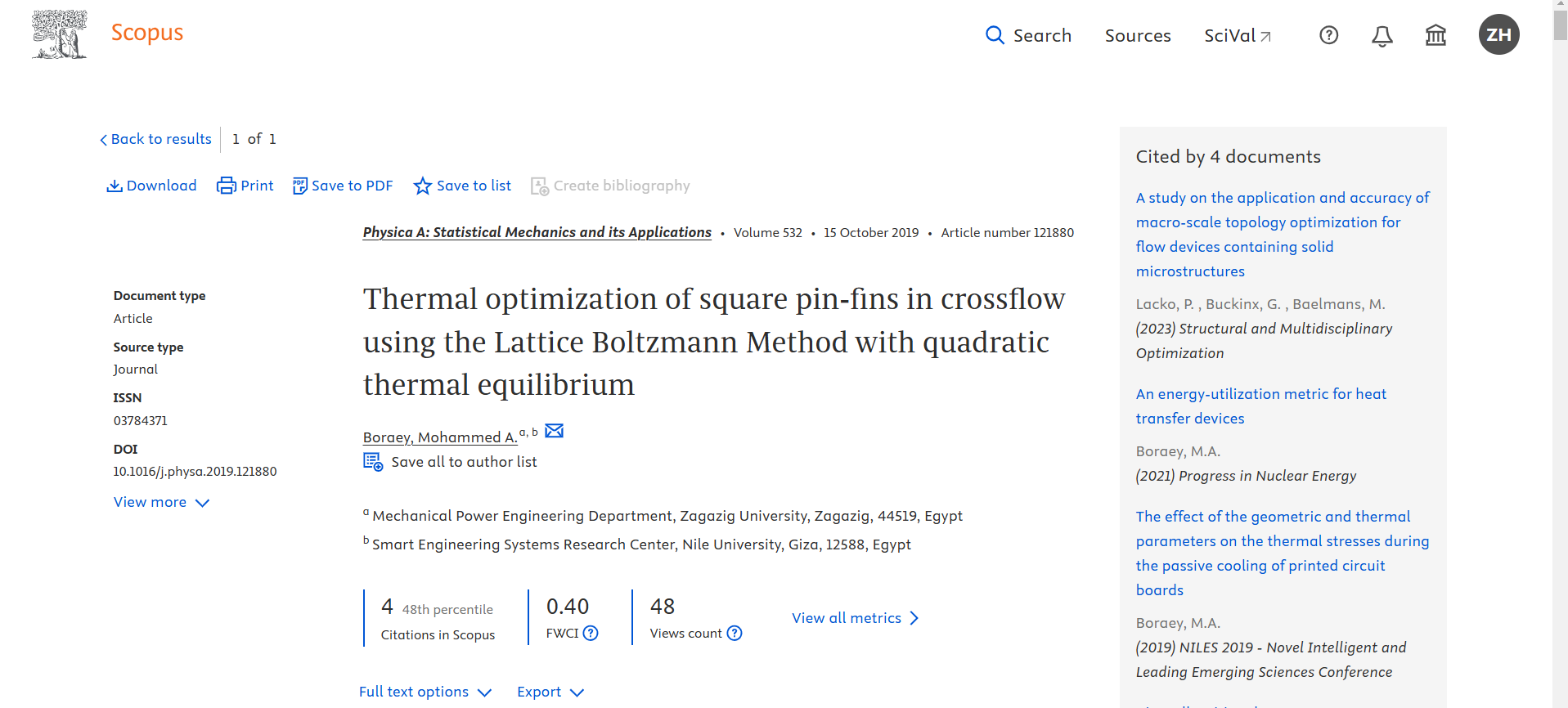This screenshot has height=708, width=1568.
Task: Click the Print printer icon
Action: point(226,186)
